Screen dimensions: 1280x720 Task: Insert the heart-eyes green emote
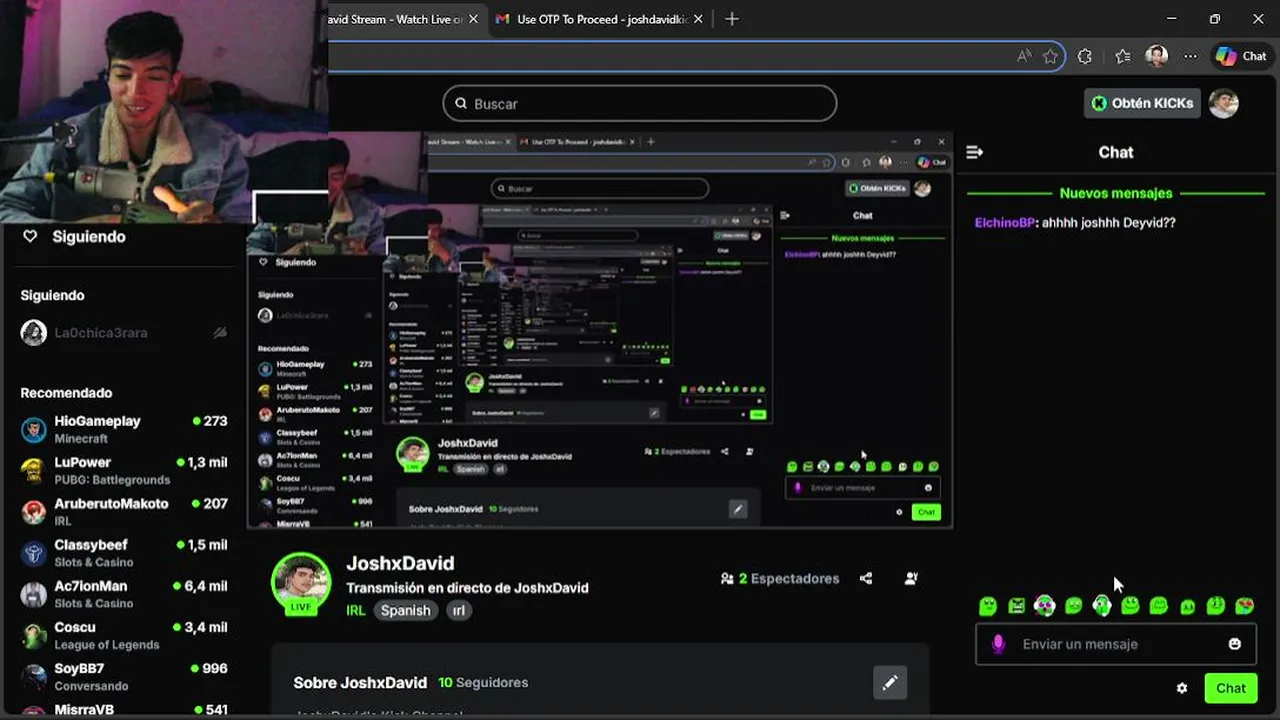click(x=1245, y=605)
